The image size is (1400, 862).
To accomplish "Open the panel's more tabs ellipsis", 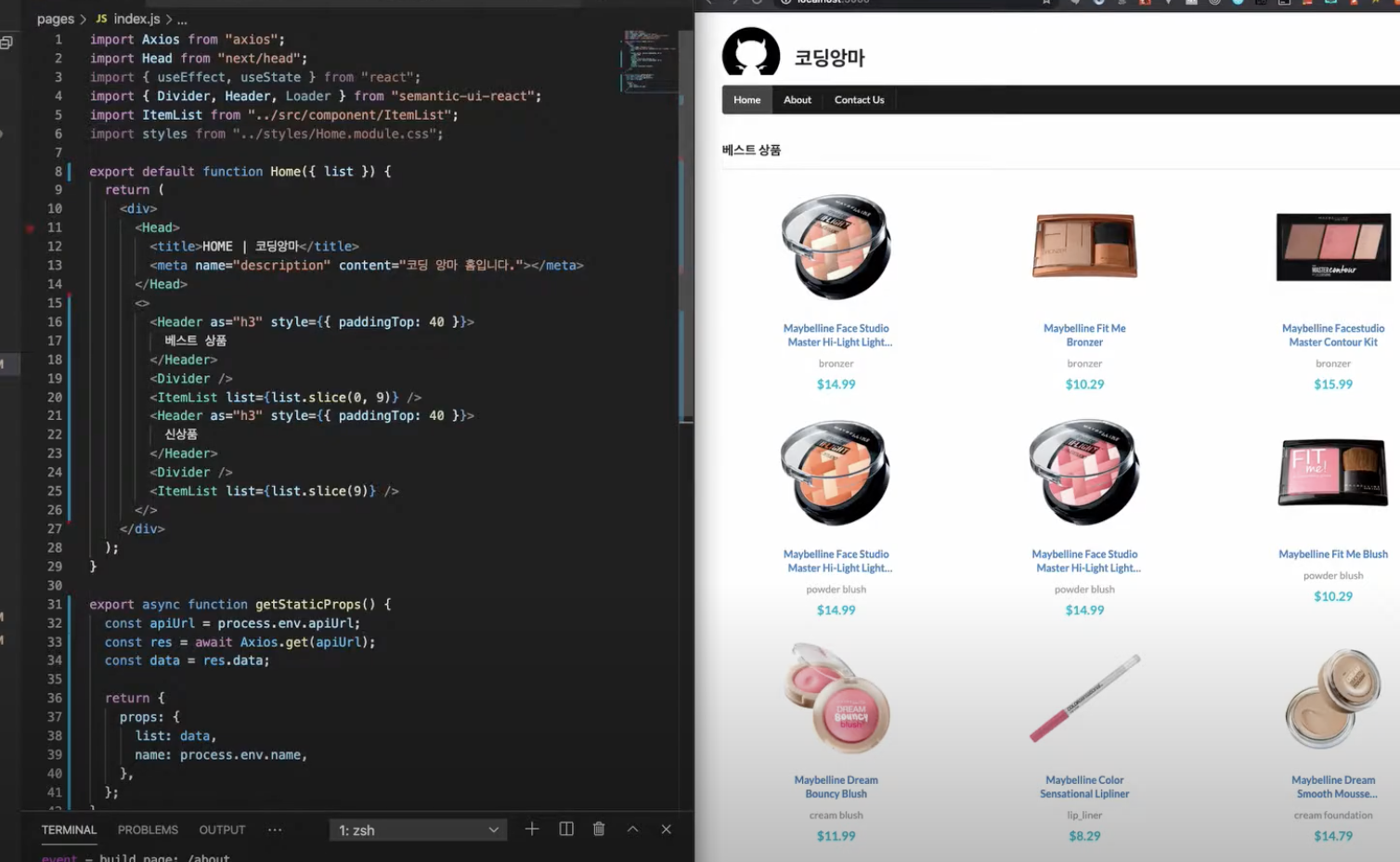I will tap(275, 829).
